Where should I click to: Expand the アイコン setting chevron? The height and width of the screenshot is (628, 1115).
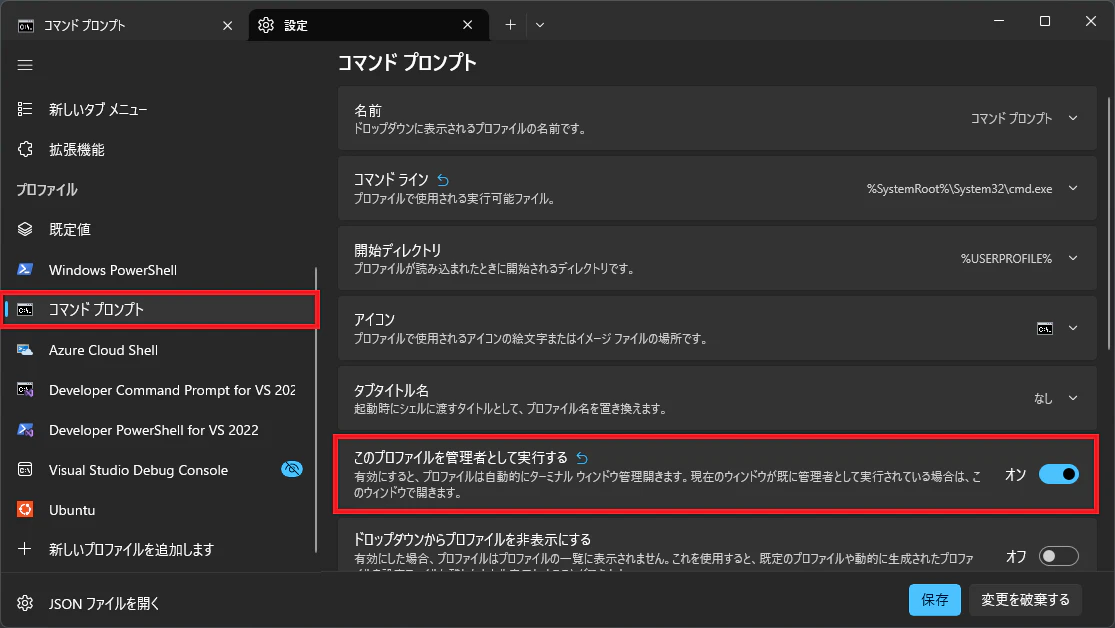coord(1073,329)
